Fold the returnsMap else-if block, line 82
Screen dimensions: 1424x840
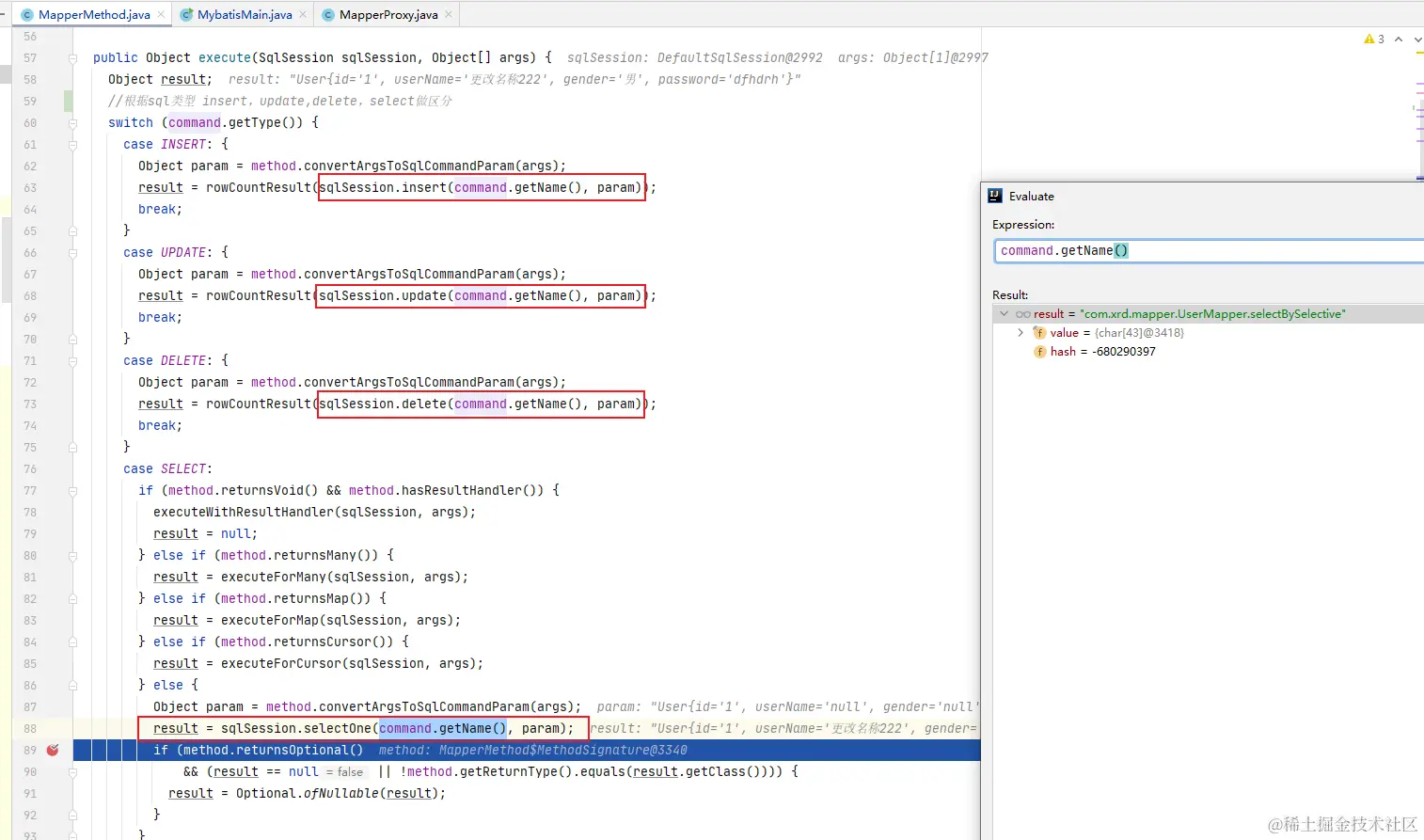72,598
